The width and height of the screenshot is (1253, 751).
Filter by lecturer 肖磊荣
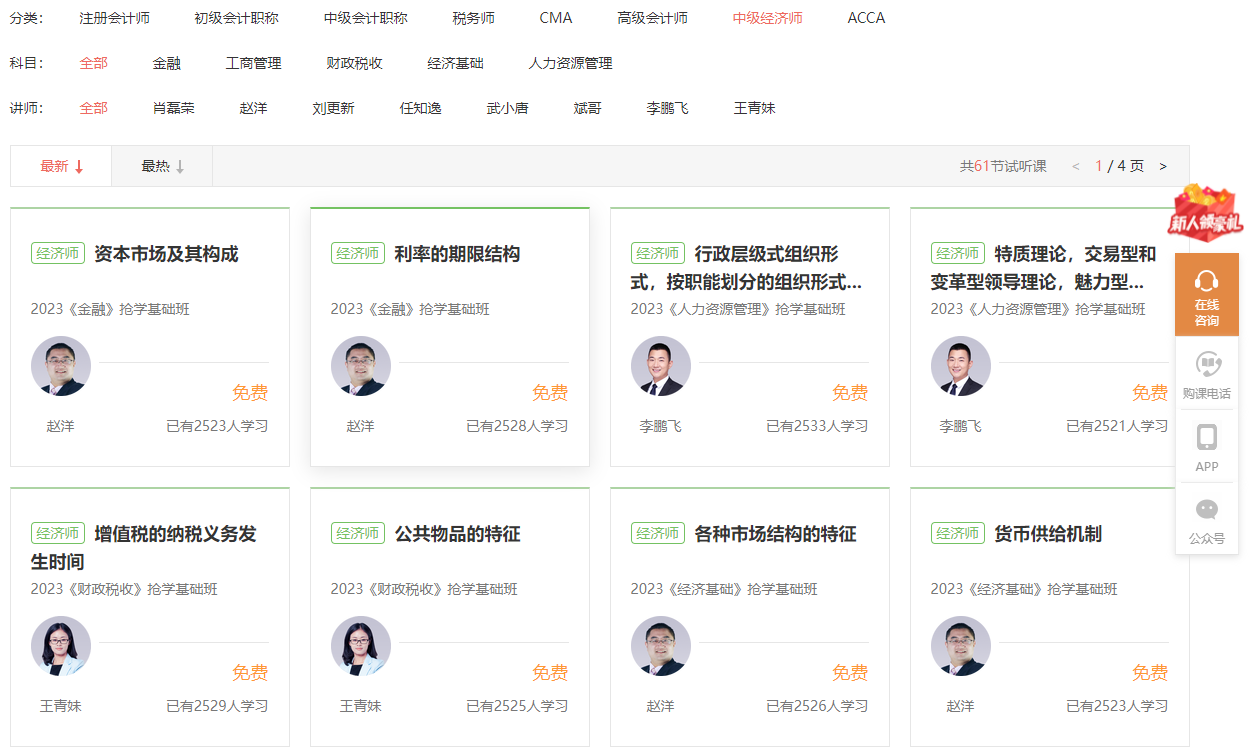(174, 108)
